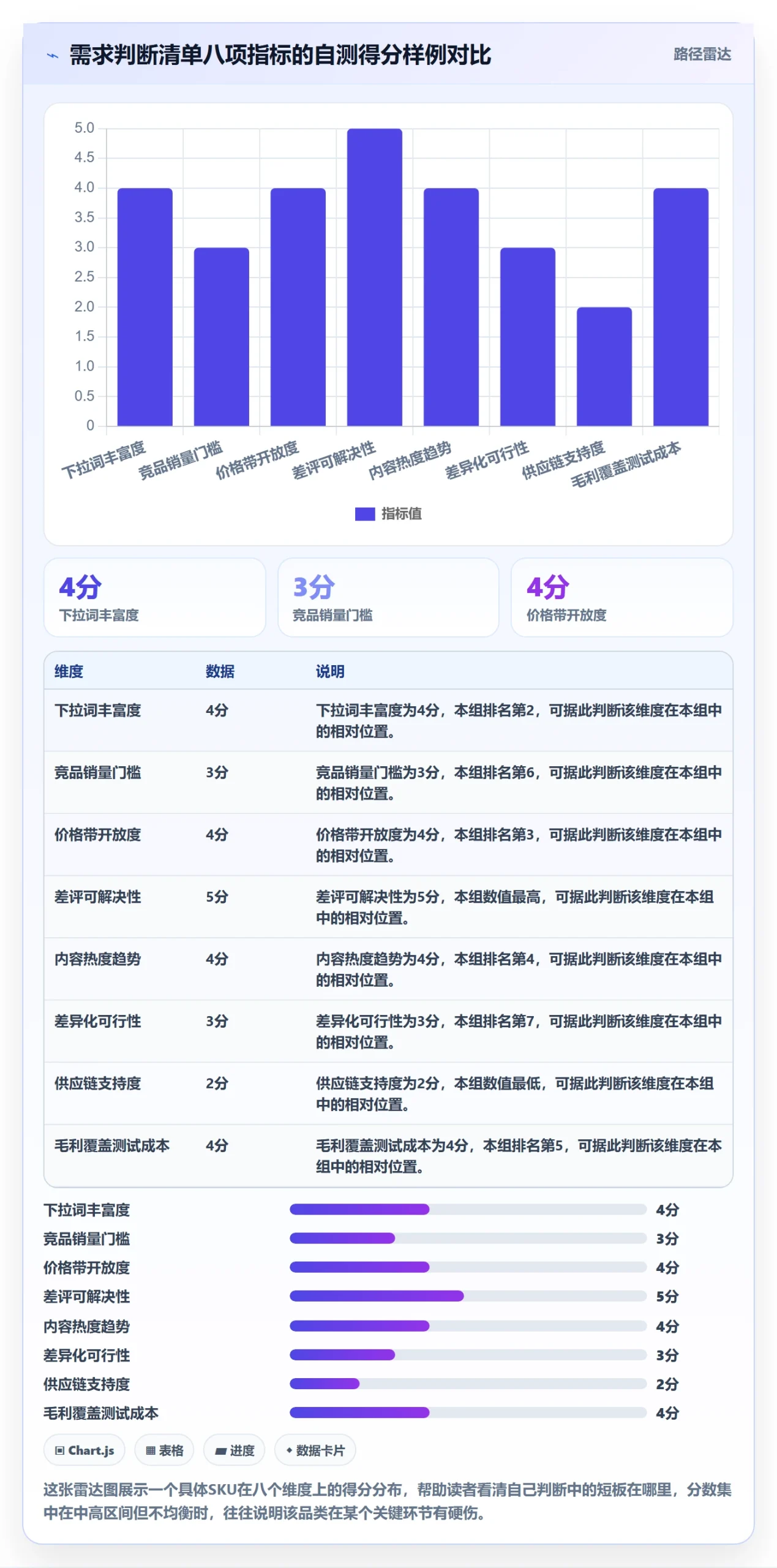Toggle the 指标值 legend color swatch
This screenshot has width=777, height=1568.
[x=364, y=513]
